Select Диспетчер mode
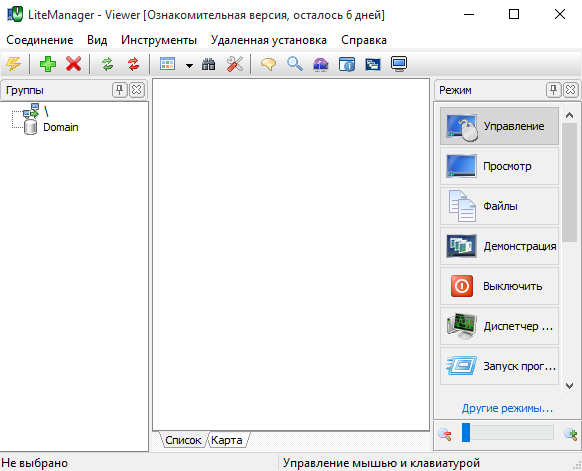The image size is (582, 471). (x=499, y=326)
